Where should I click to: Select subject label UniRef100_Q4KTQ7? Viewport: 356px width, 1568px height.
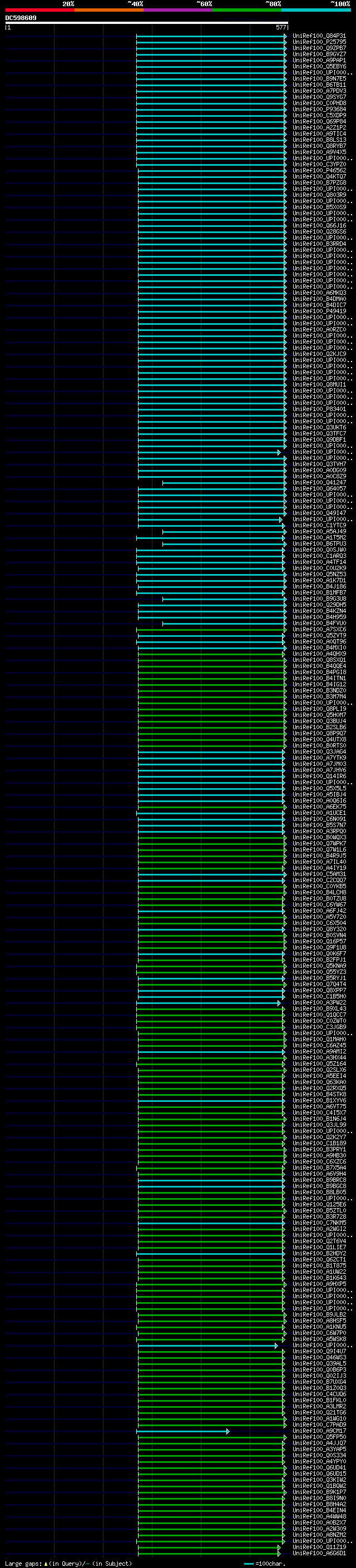pyautogui.click(x=319, y=176)
